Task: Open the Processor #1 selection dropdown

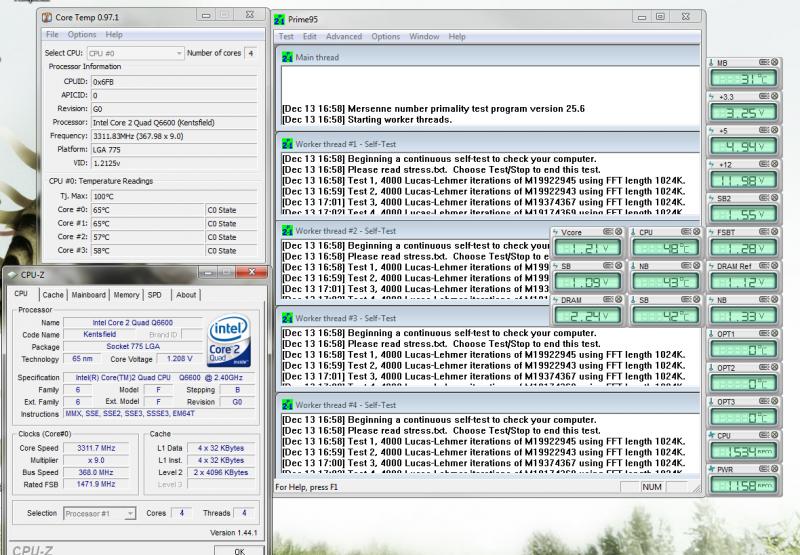Action: (99, 514)
